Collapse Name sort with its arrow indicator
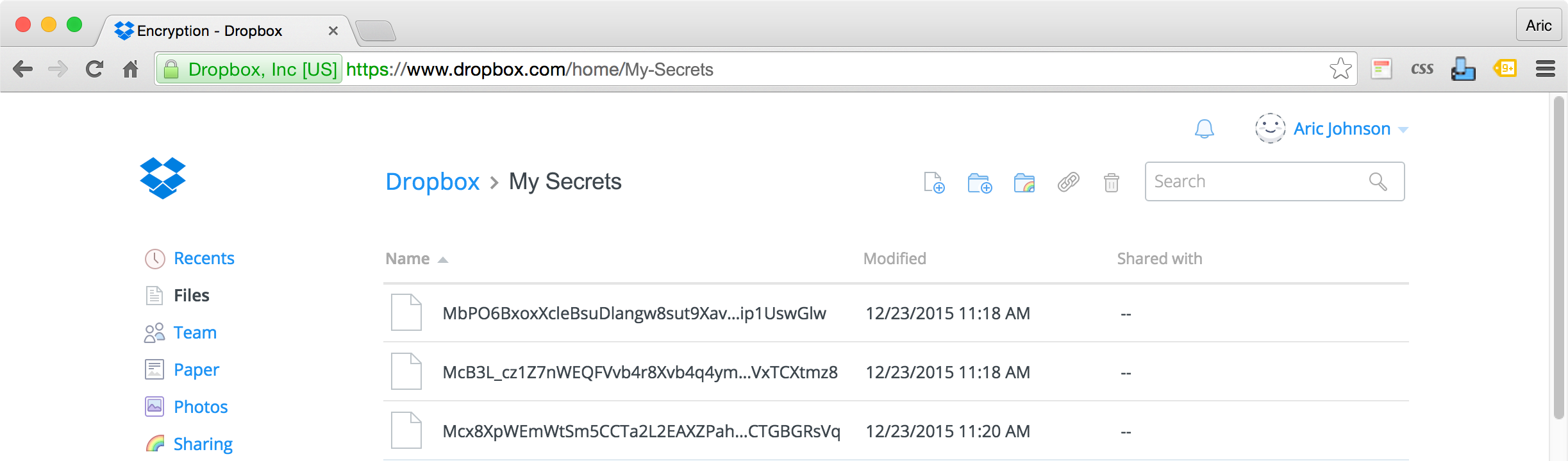The width and height of the screenshot is (1568, 461). pyautogui.click(x=442, y=259)
